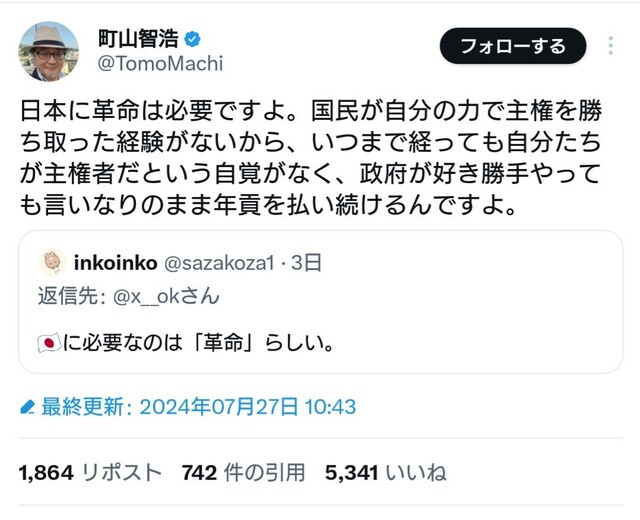Click the pencil edit icon beside 最終更新

point(27,407)
